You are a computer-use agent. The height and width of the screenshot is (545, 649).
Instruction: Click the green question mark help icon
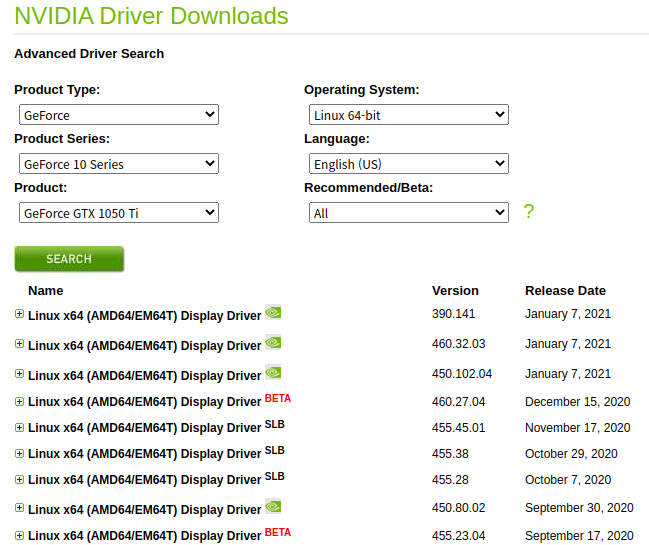point(529,211)
